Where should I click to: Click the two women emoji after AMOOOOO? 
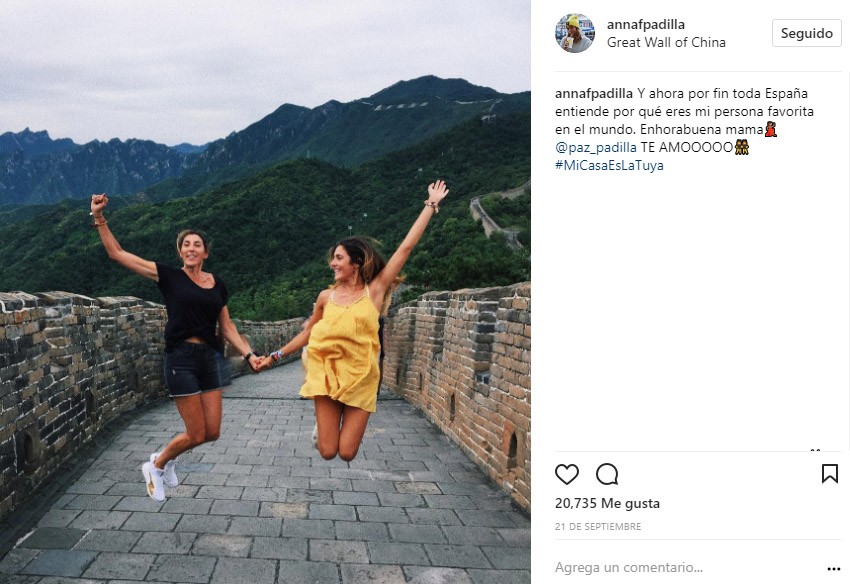click(x=742, y=147)
